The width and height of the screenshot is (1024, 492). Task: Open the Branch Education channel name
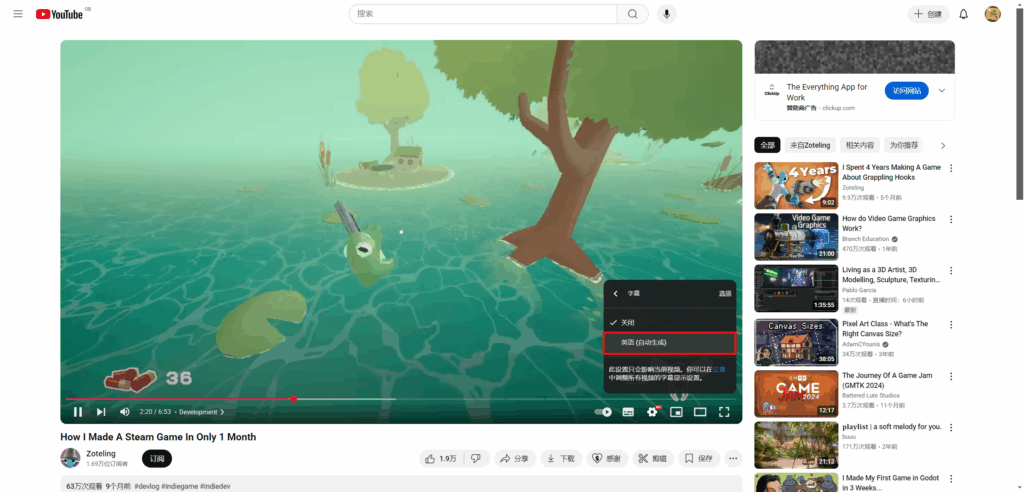[x=865, y=239]
